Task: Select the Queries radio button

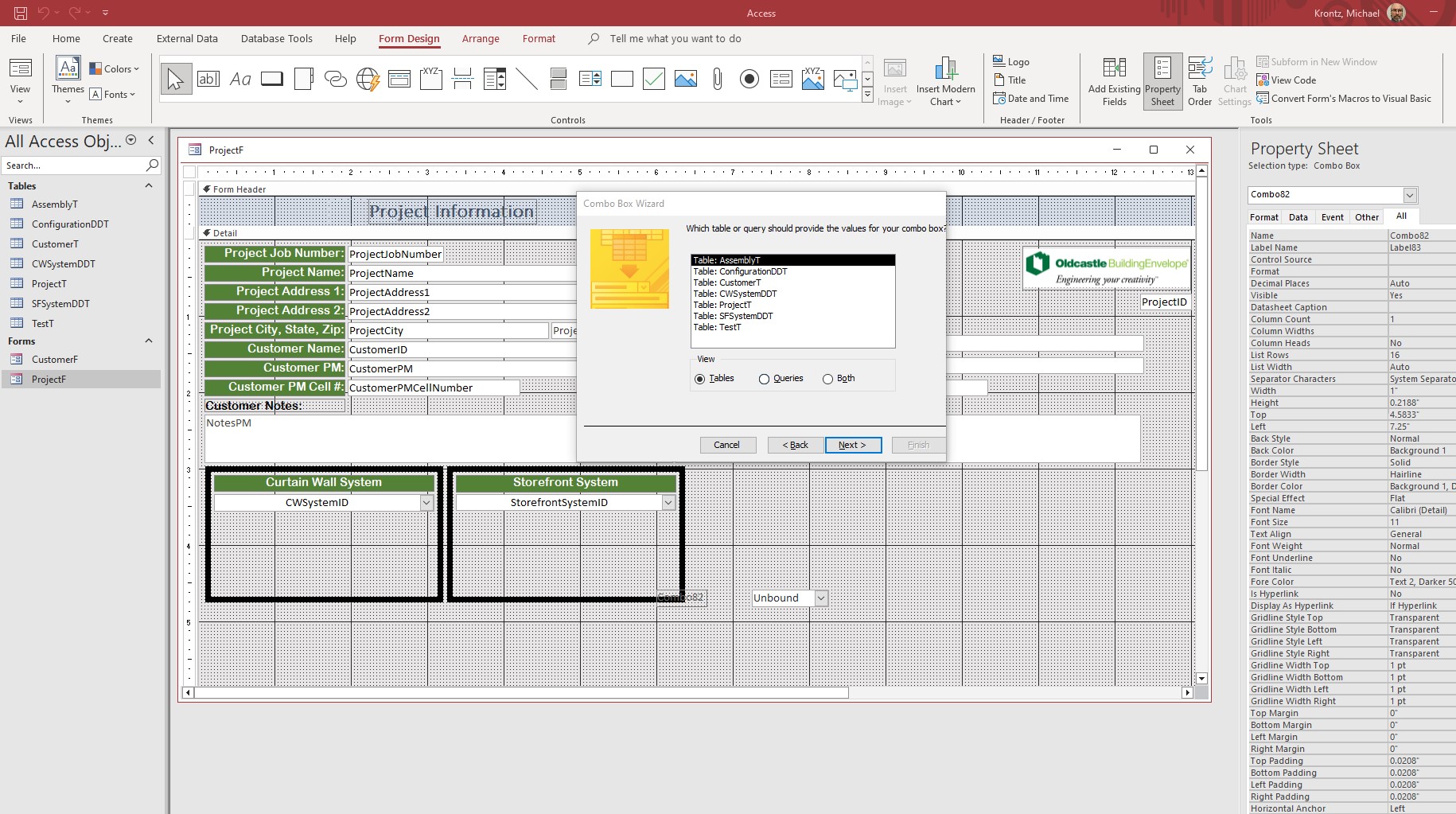Action: (764, 379)
